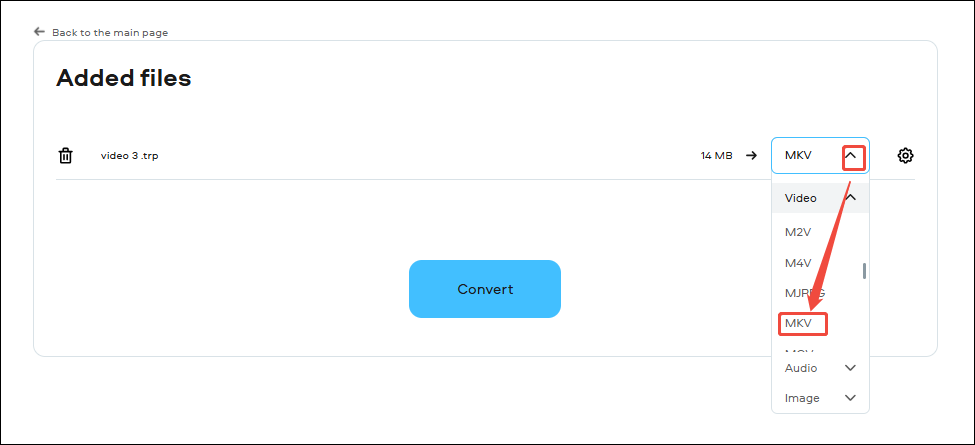The height and width of the screenshot is (445, 975).
Task: Collapse the Video format category
Action: tap(851, 198)
